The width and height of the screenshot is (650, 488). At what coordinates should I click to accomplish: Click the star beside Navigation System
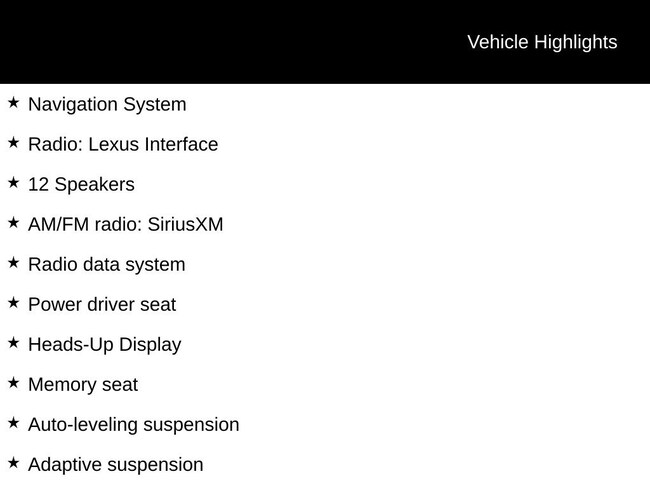[13, 102]
